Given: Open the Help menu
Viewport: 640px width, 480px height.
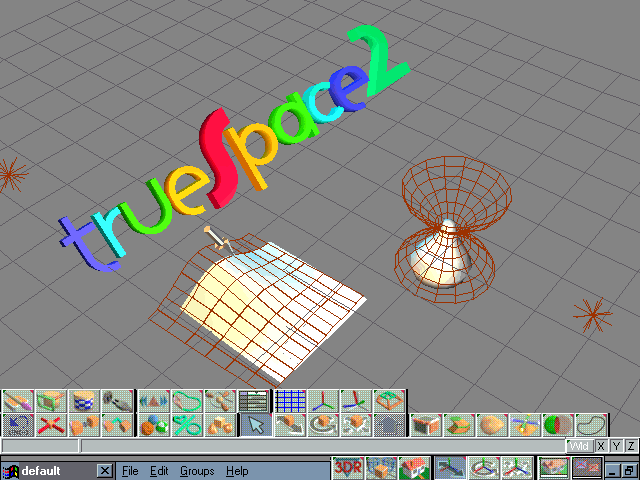Looking at the screenshot, I should (x=237, y=470).
